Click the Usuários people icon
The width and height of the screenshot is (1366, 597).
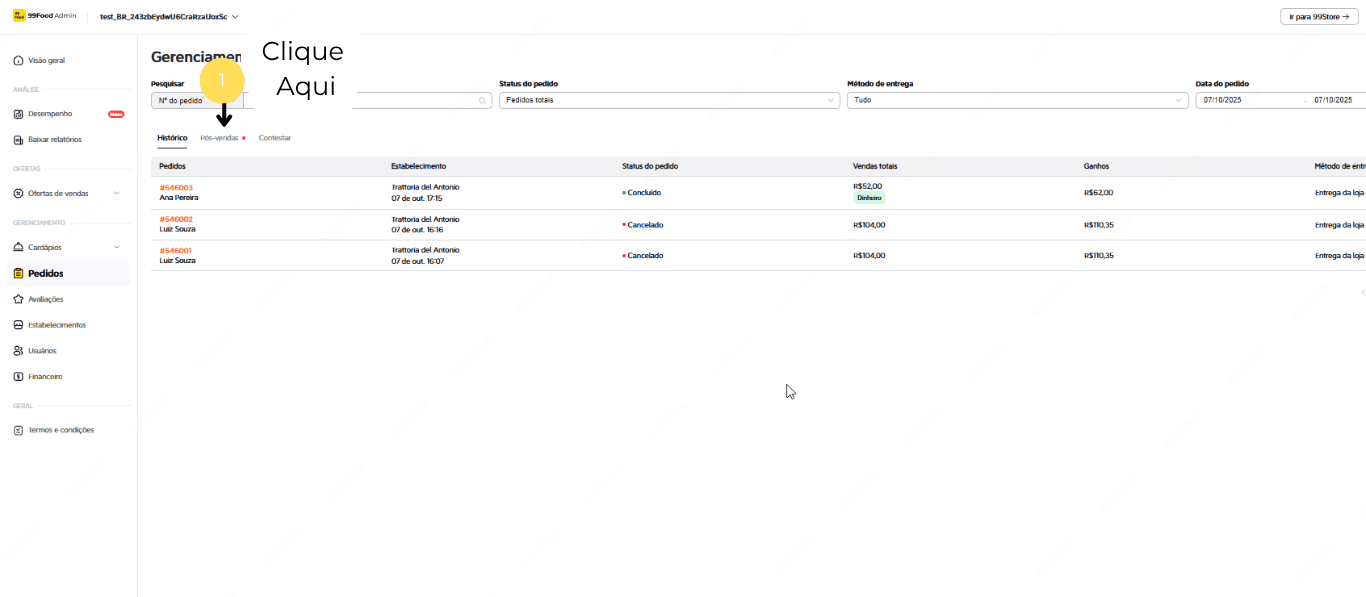click(18, 351)
